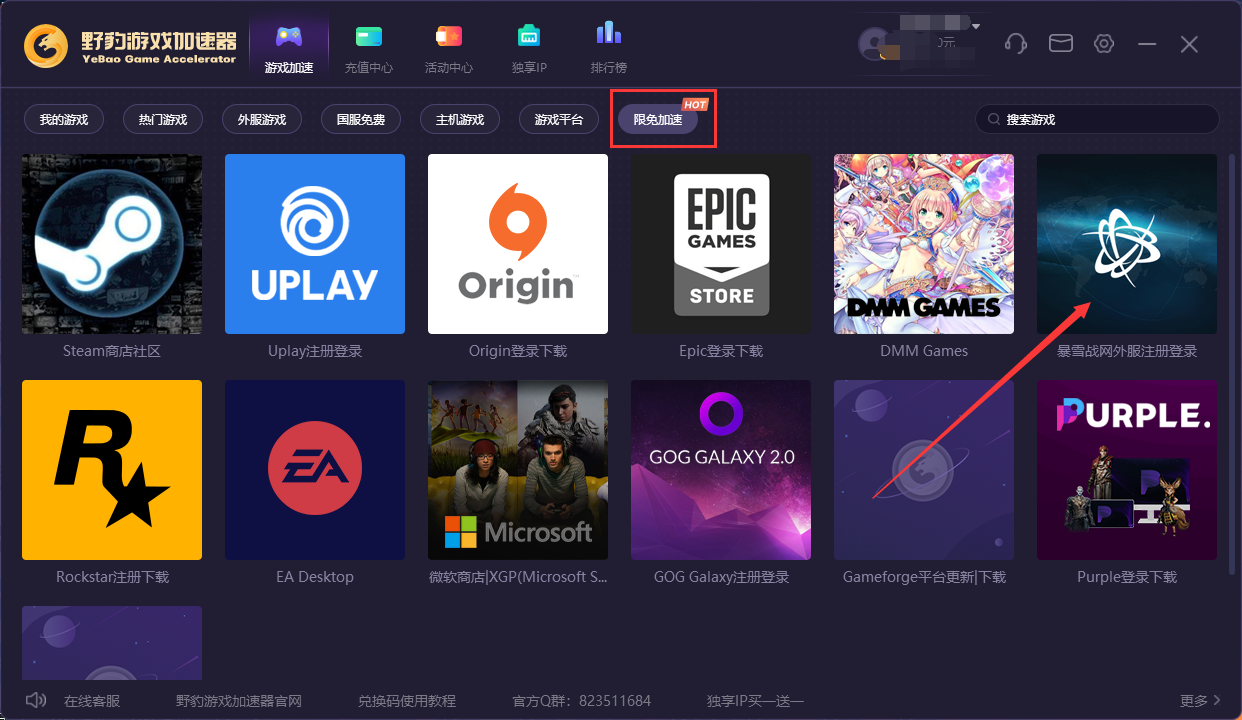Select the 外服游戏 category tab
1242x720 pixels.
coord(262,120)
